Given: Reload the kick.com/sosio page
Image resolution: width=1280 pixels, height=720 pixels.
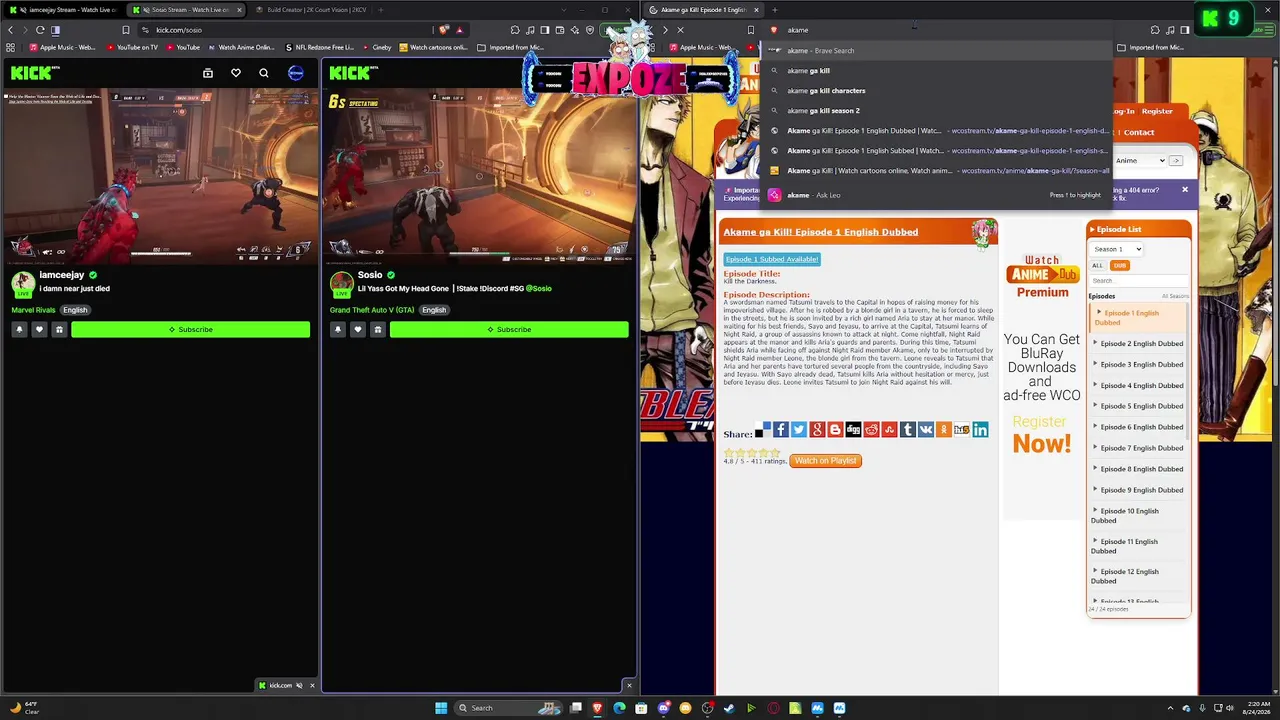Looking at the screenshot, I should tap(40, 30).
